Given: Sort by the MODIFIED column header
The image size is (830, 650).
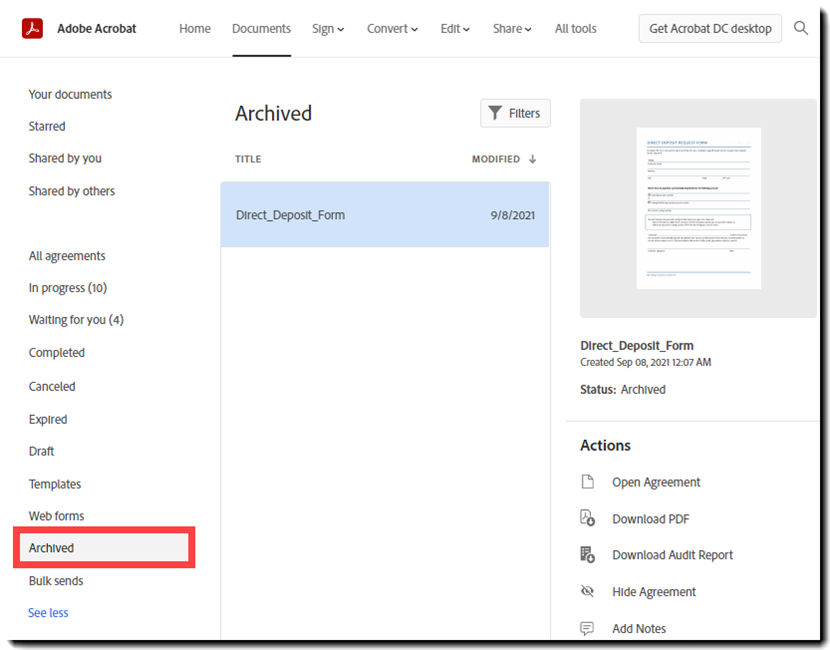Looking at the screenshot, I should (x=496, y=159).
